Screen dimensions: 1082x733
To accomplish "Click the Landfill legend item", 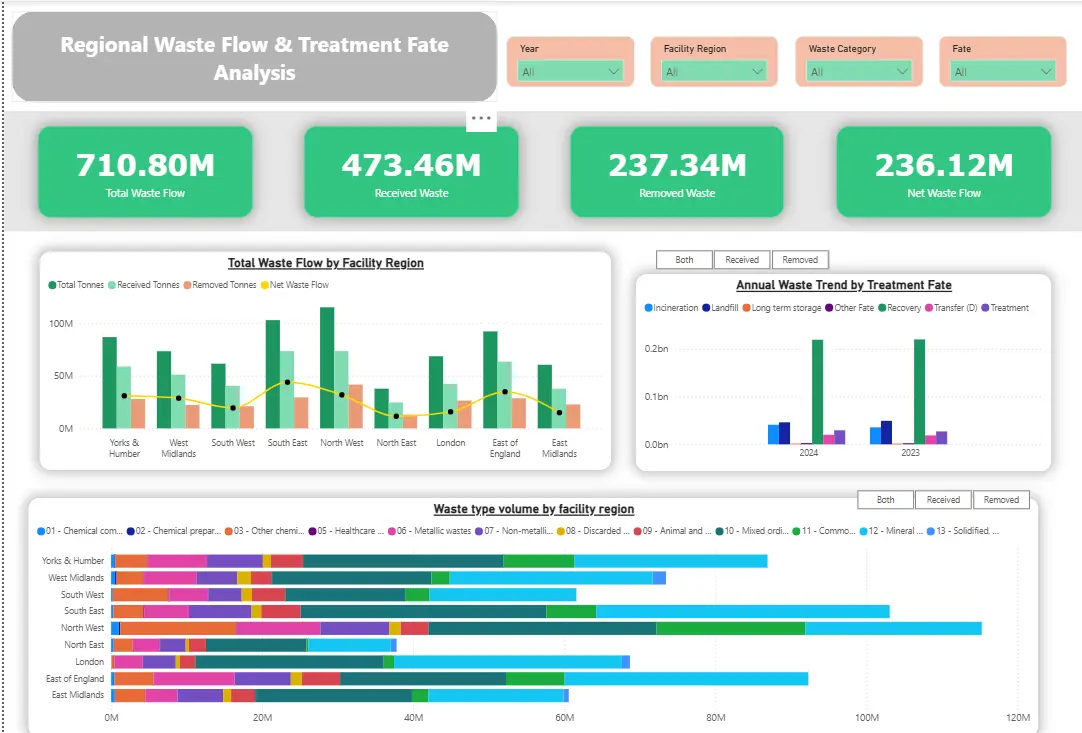I will point(720,308).
